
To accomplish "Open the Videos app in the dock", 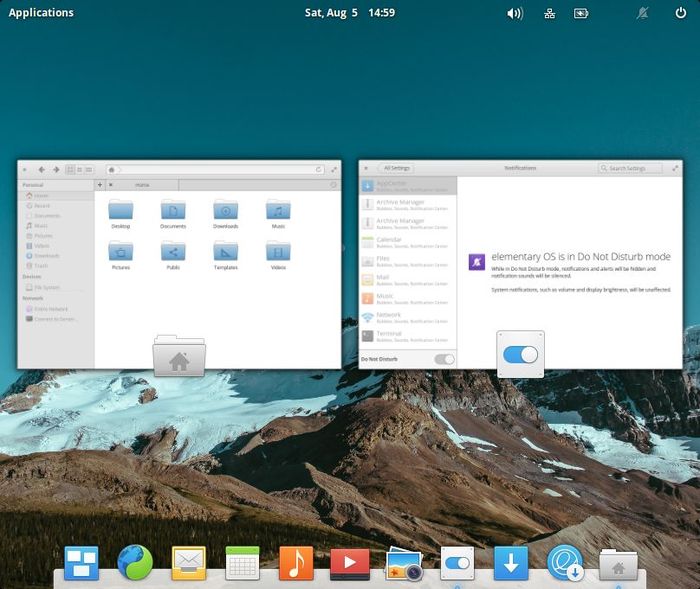I will coord(350,563).
